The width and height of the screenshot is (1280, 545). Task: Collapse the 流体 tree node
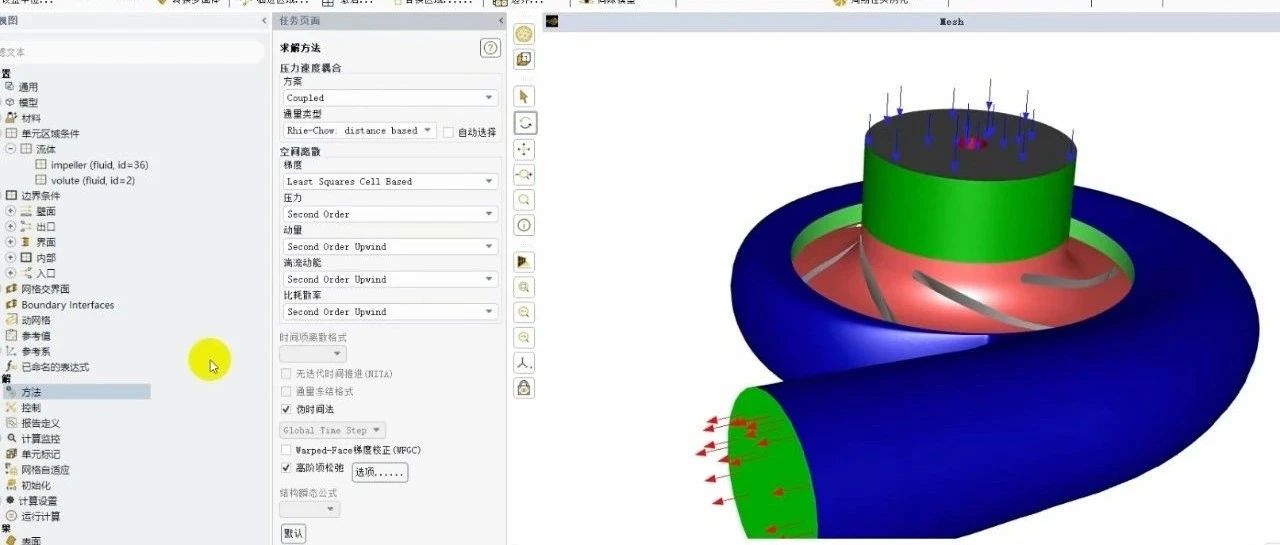[x=11, y=149]
